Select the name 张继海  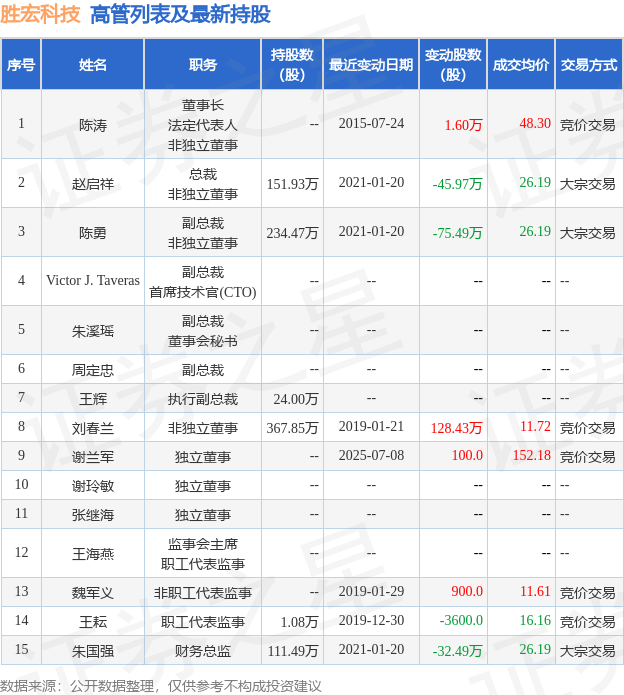pos(93,515)
